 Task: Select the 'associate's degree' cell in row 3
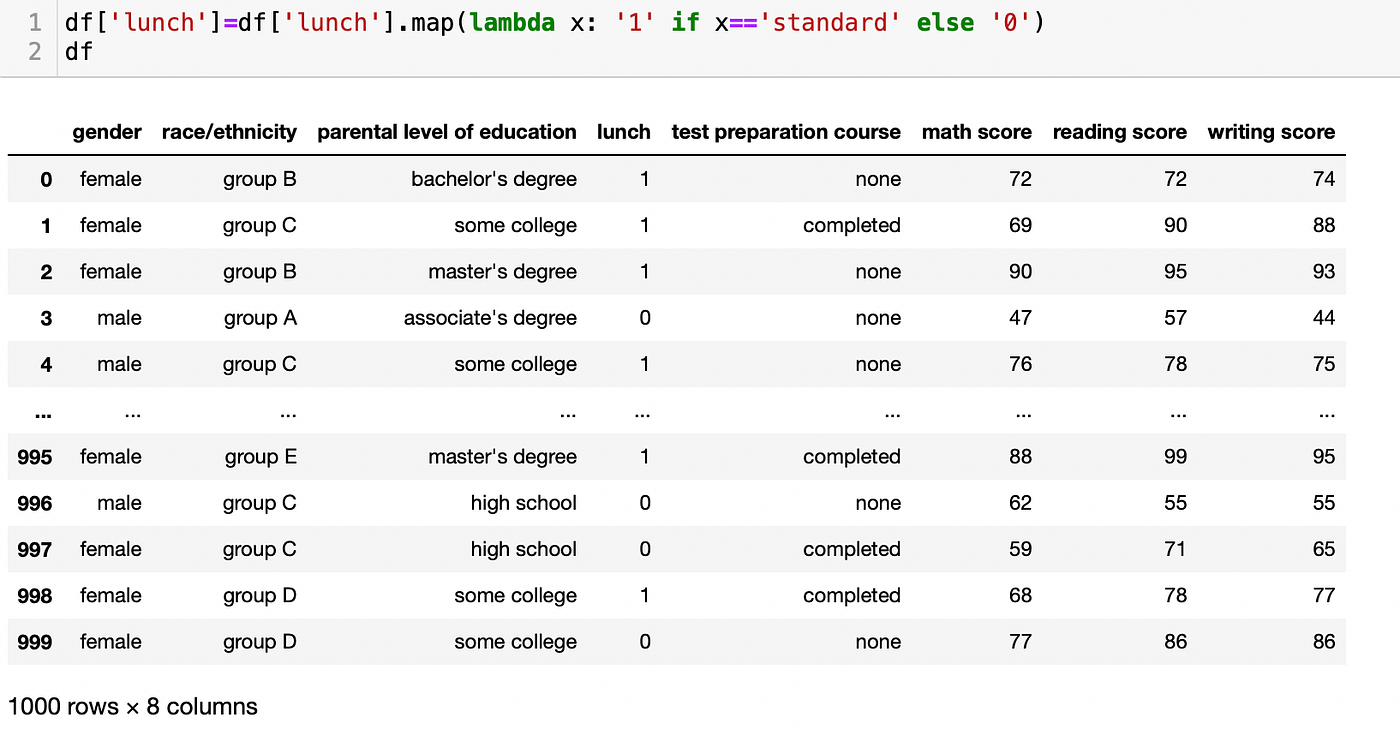490,318
